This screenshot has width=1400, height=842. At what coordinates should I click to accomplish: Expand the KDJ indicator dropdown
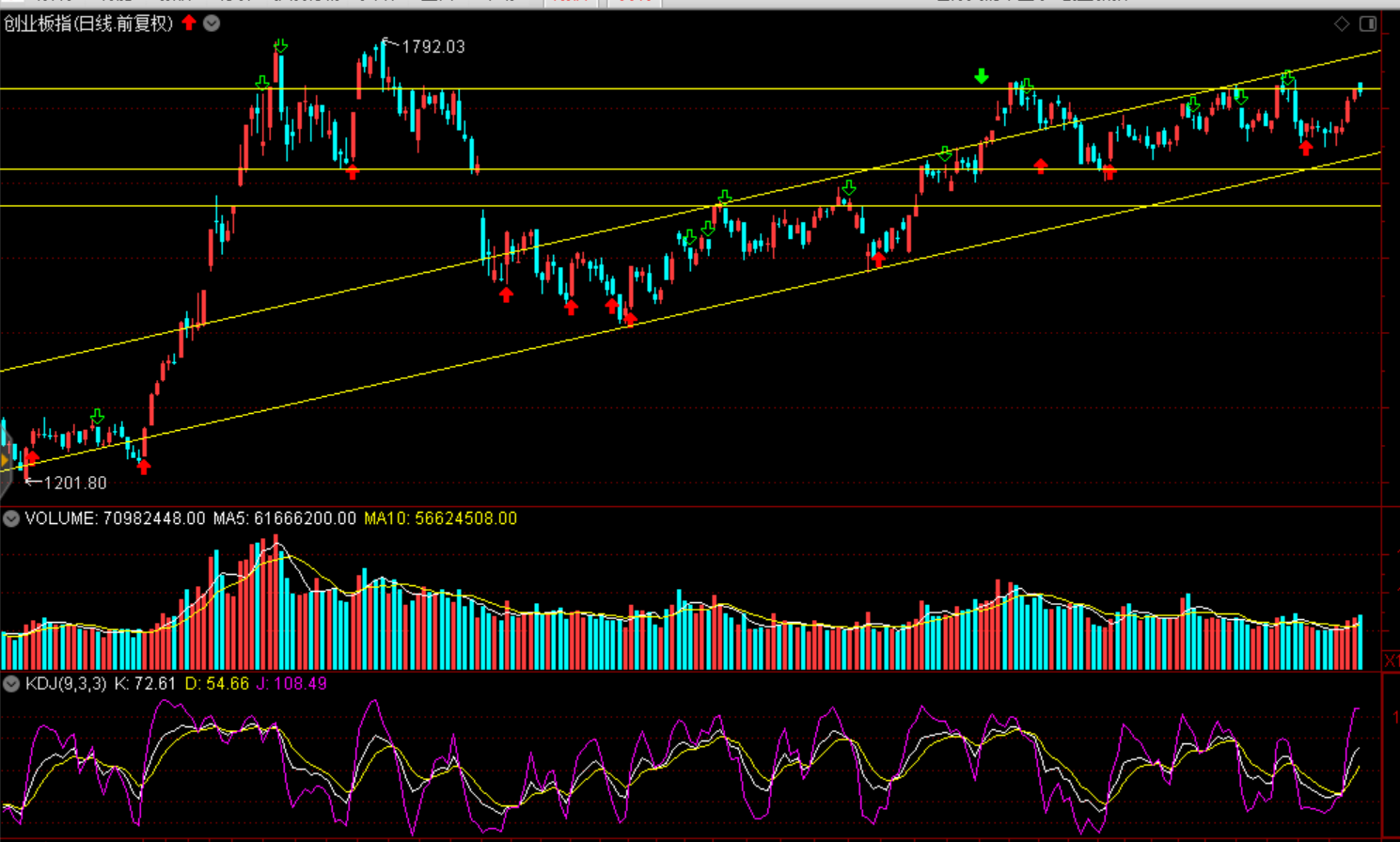pos(11,684)
